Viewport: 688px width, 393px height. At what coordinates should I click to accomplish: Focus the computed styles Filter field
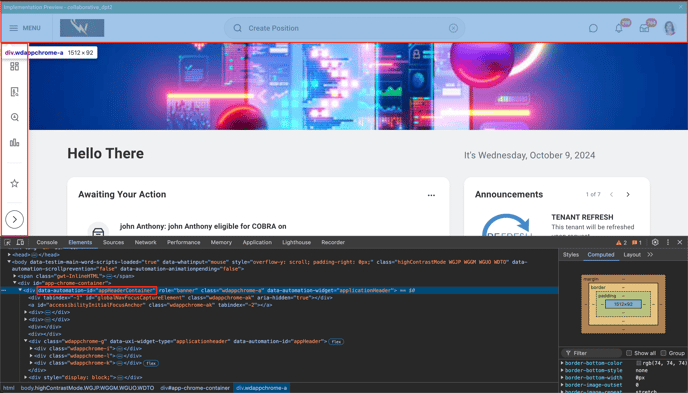pos(592,353)
